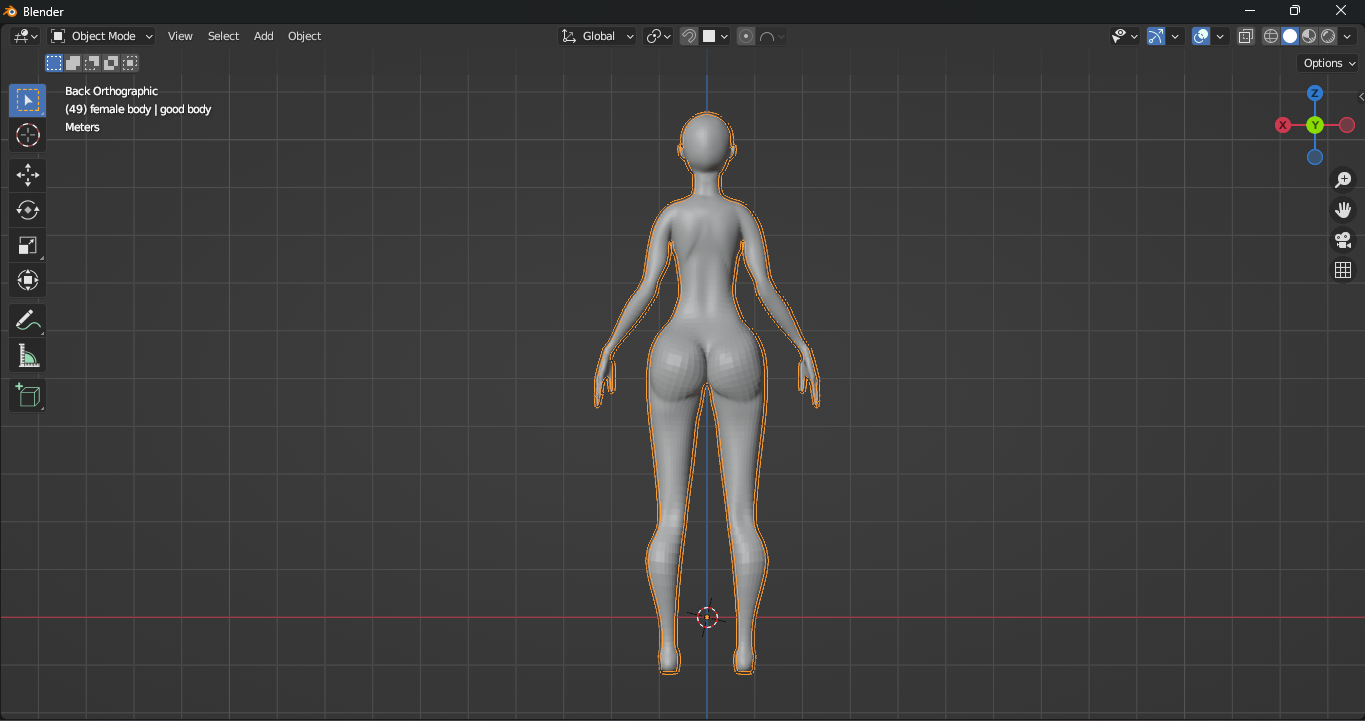1365x721 pixels.
Task: Choose the Move tool
Action: coord(28,175)
